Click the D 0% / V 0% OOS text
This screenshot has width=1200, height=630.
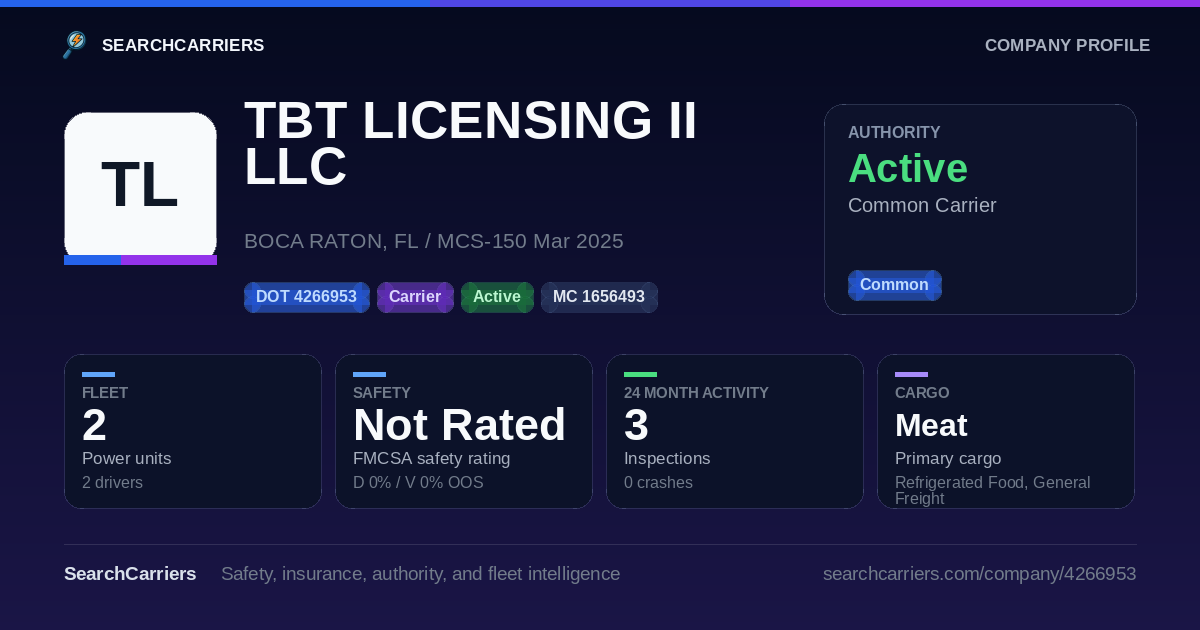(x=418, y=483)
